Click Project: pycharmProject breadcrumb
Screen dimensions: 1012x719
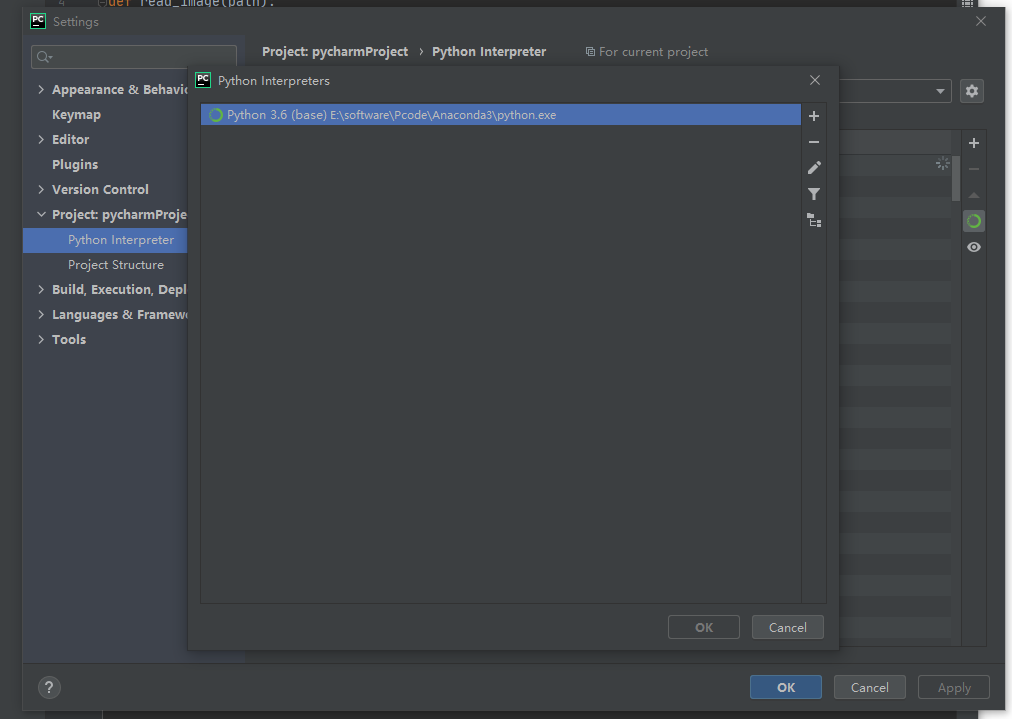click(335, 52)
